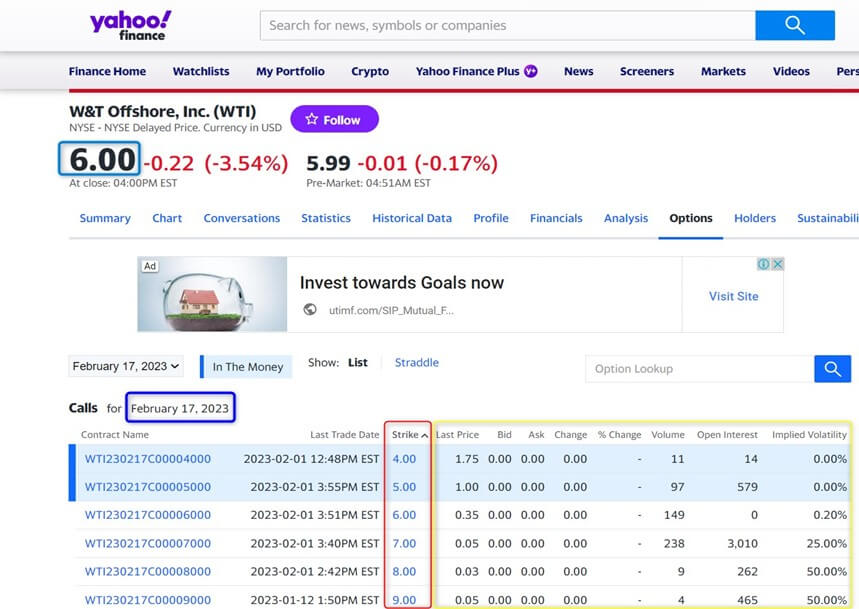859x609 pixels.
Task: Open My Portfolio in navigation
Action: point(290,71)
